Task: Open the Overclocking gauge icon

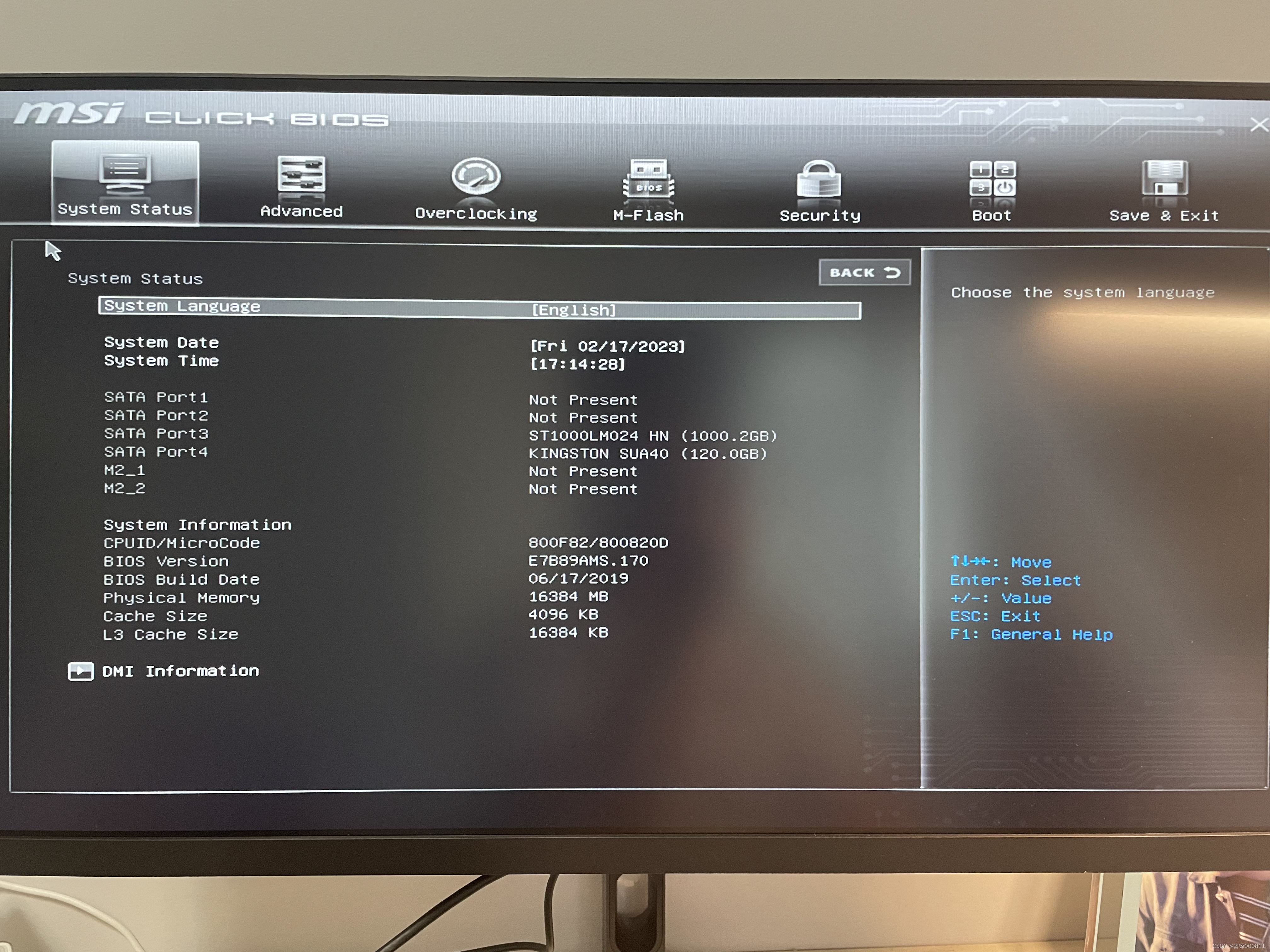Action: coord(476,177)
